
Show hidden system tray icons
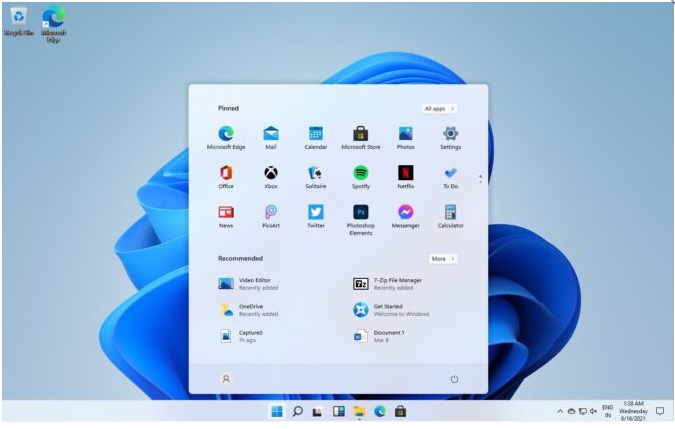coord(560,411)
